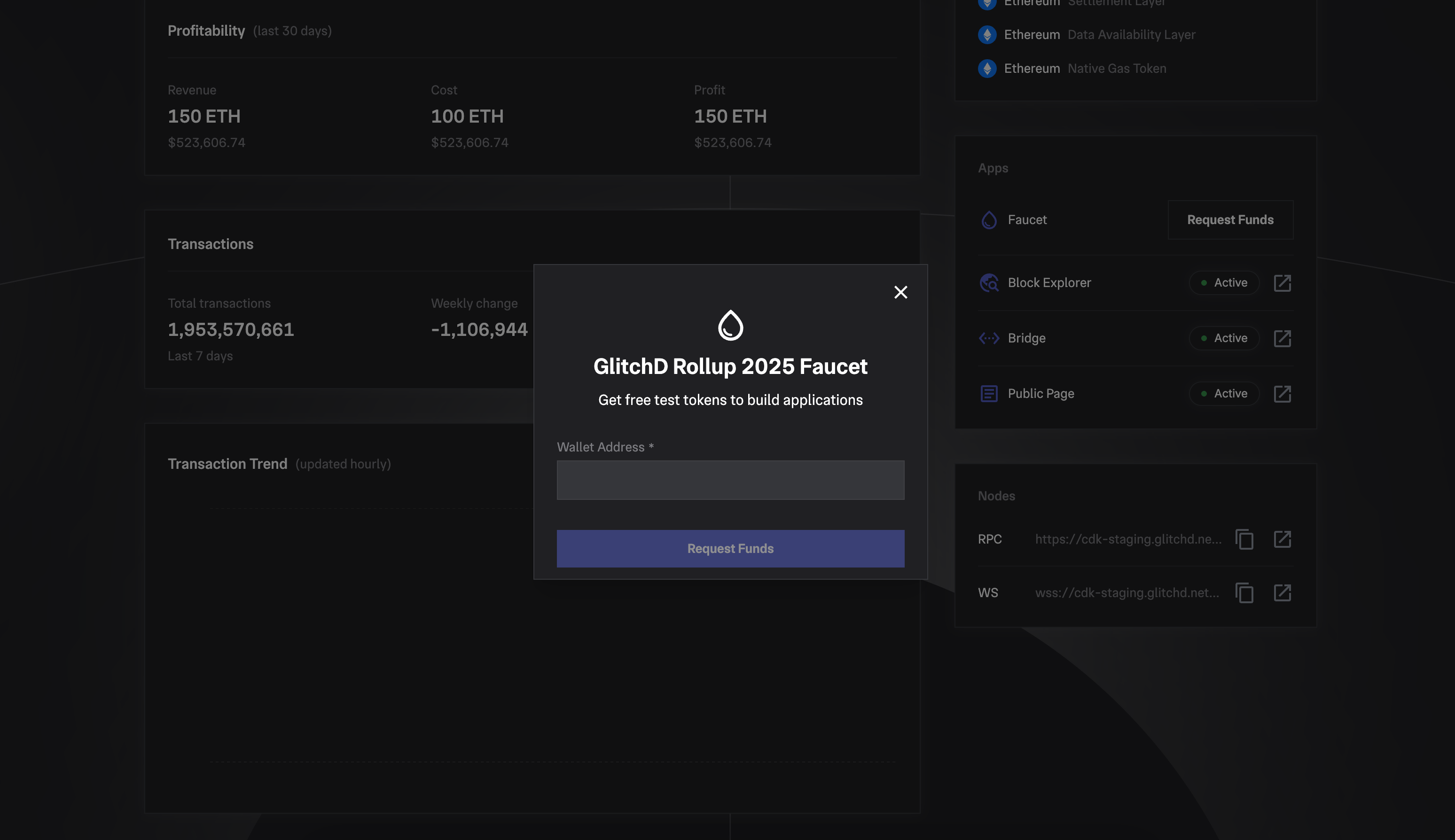Image resolution: width=1455 pixels, height=840 pixels.
Task: Open WS URL in new tab
Action: [x=1282, y=593]
